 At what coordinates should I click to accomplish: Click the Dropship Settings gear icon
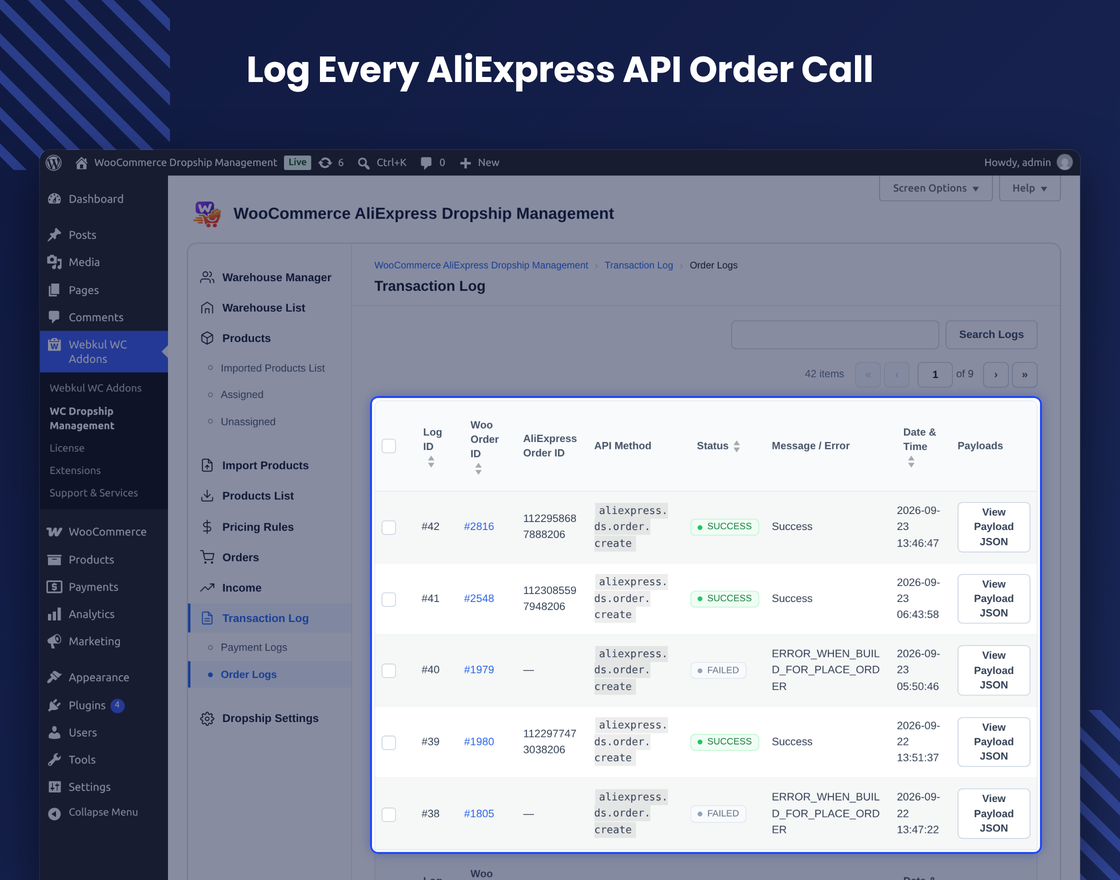[x=207, y=719]
